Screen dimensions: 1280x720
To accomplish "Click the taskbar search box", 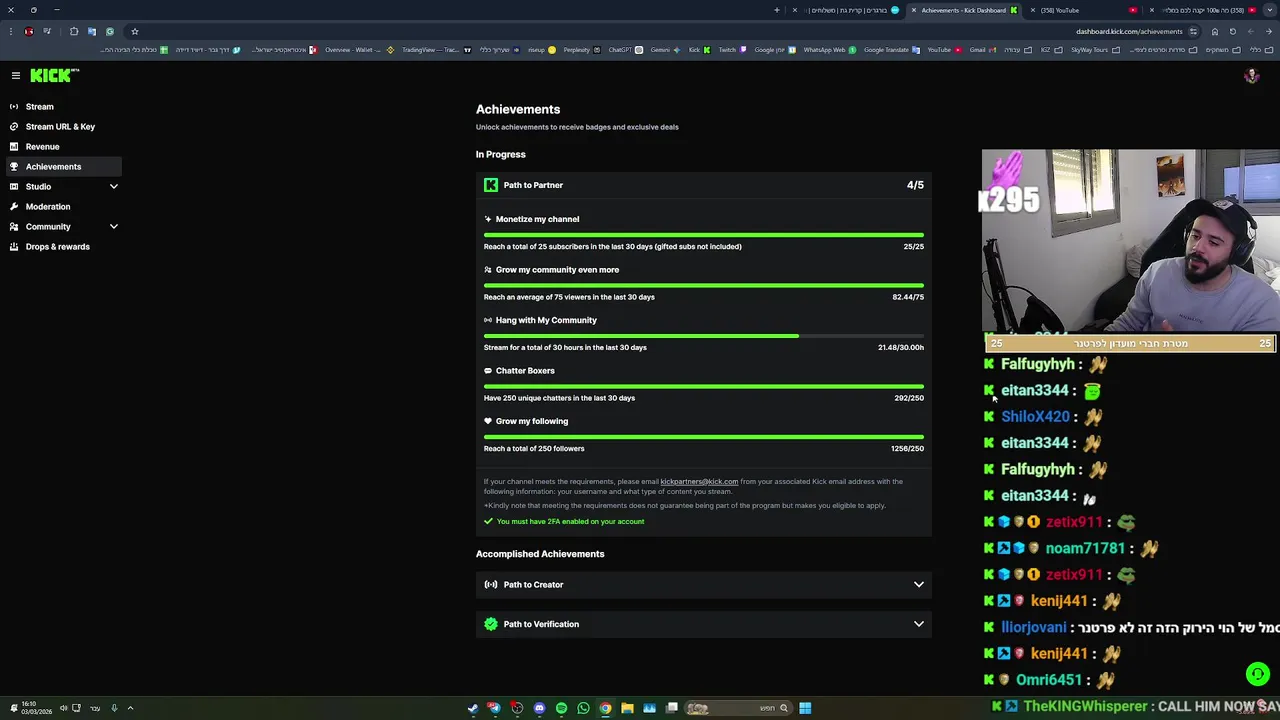I will 737,708.
